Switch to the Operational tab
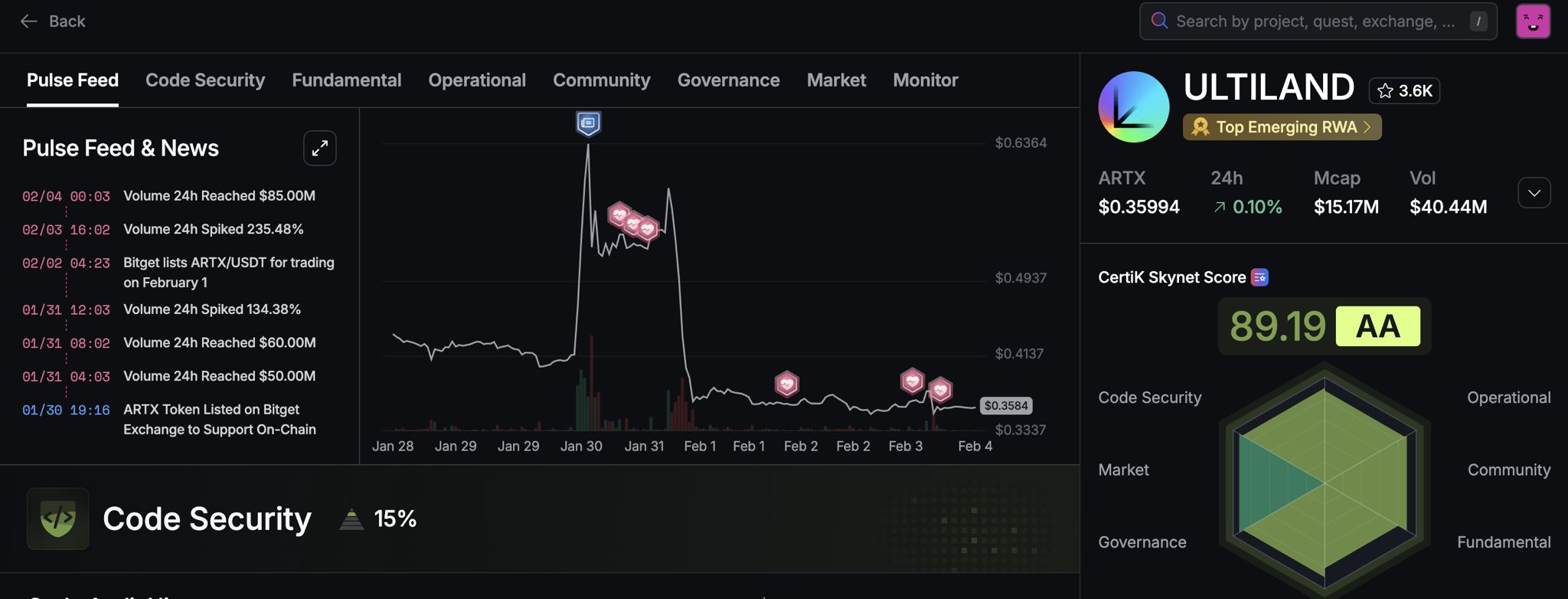Image resolution: width=1568 pixels, height=599 pixels. (x=477, y=80)
